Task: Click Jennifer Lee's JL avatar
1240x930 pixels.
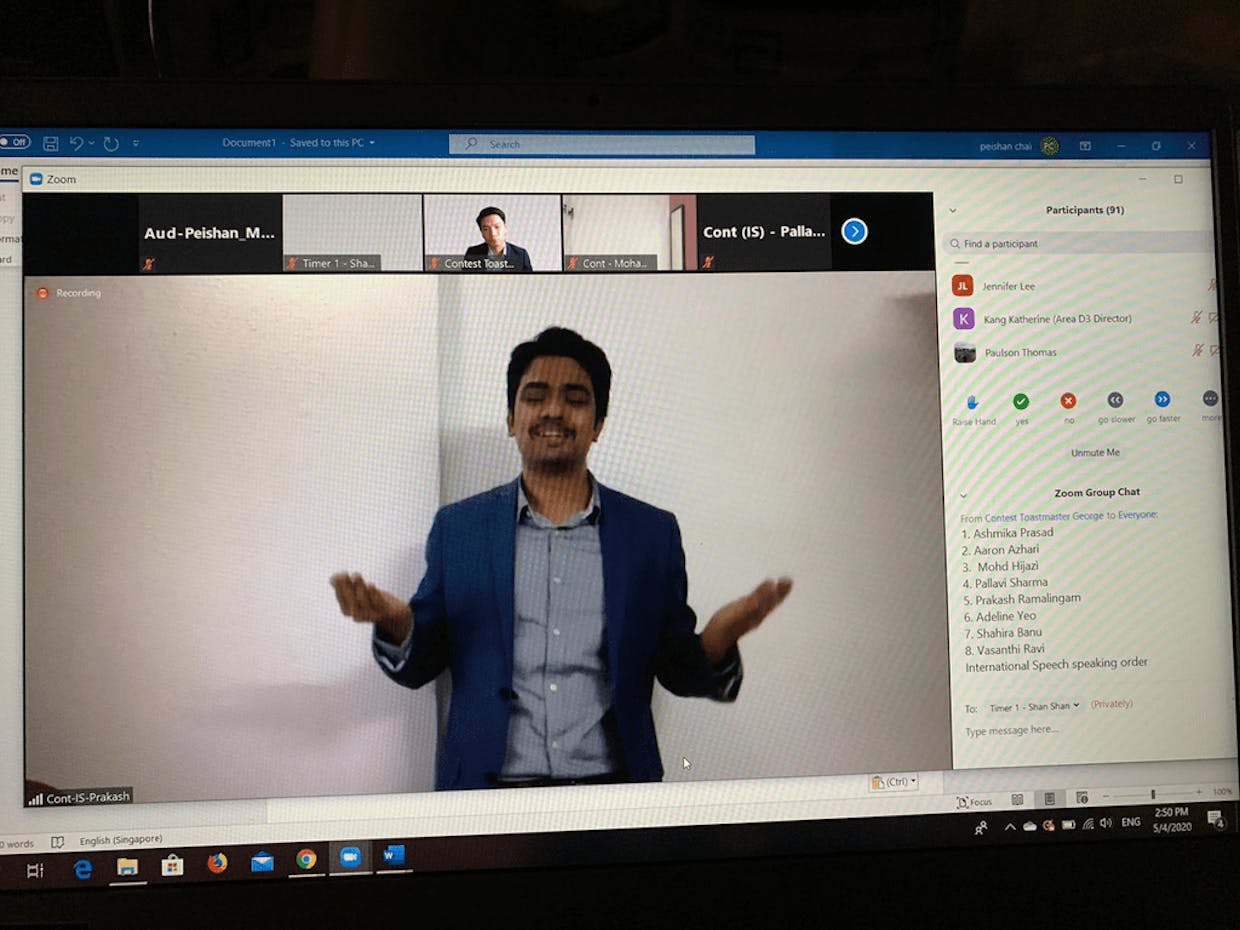Action: pyautogui.click(x=962, y=286)
